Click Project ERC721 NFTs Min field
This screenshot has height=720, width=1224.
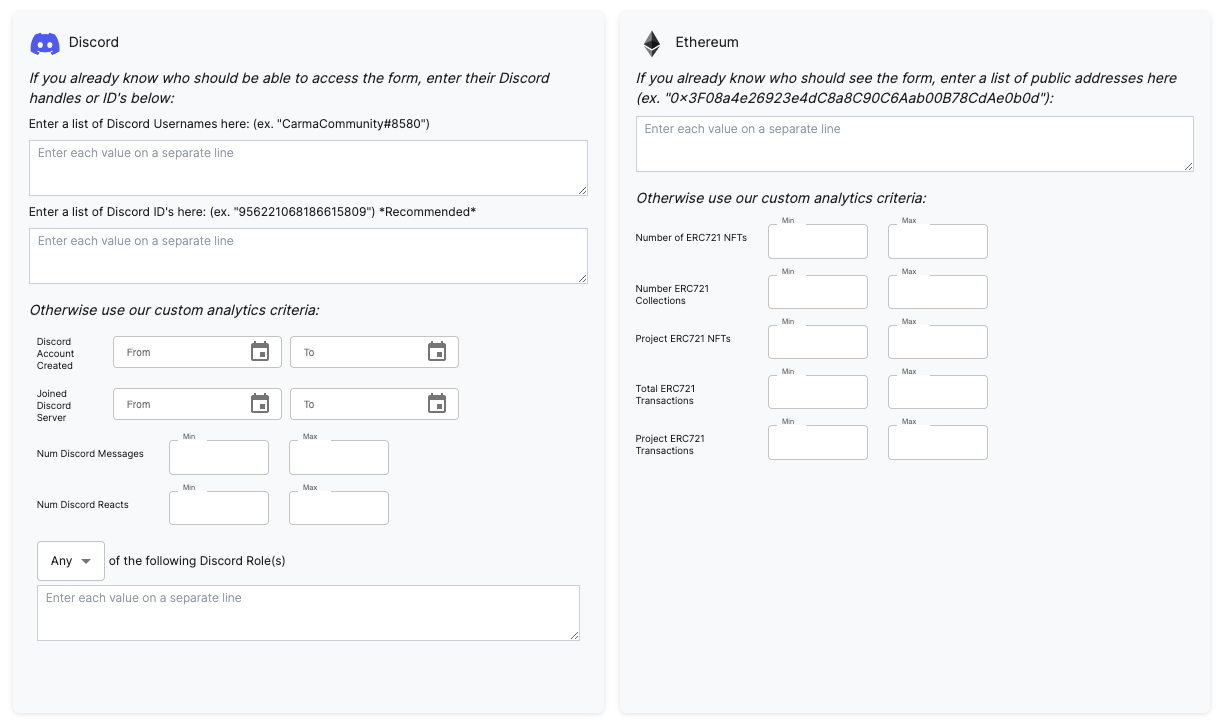pos(818,342)
